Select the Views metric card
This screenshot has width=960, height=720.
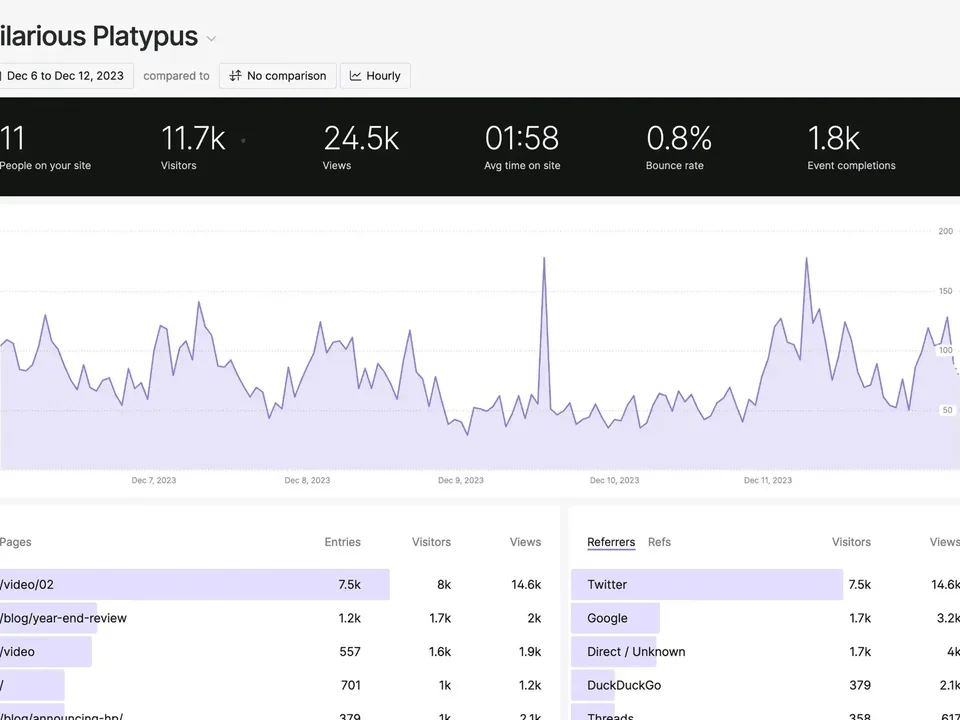pos(361,147)
